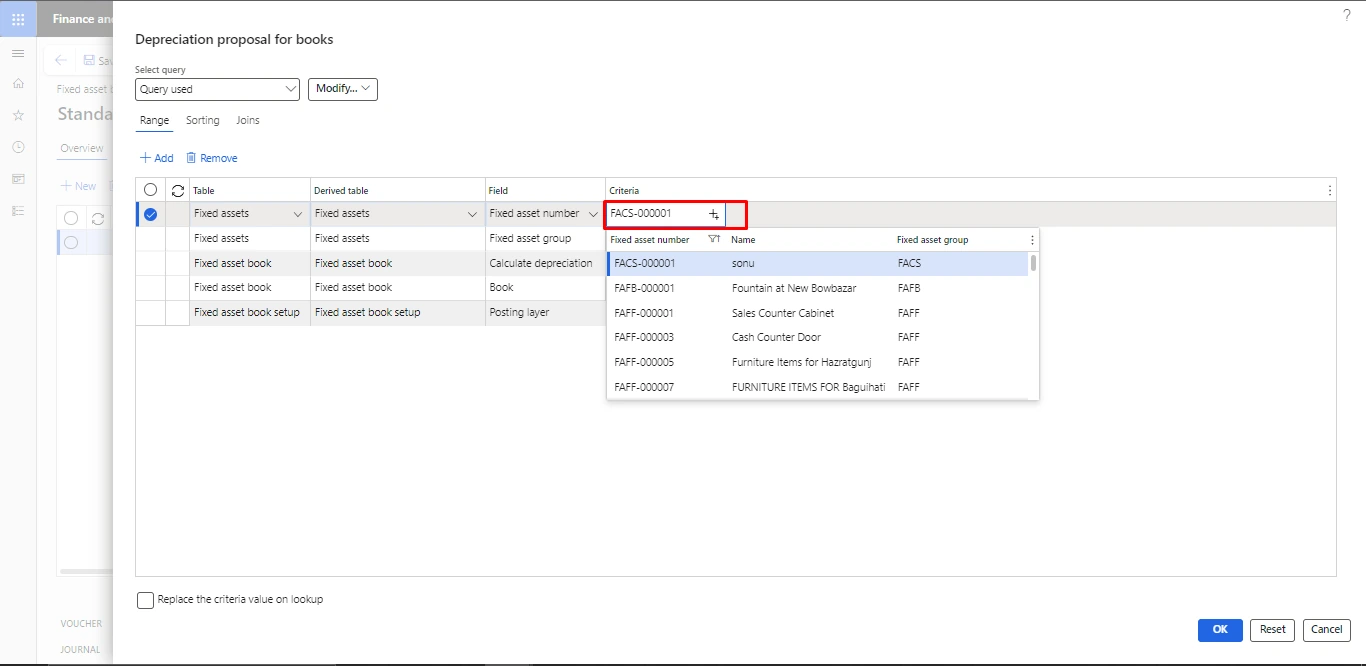Switch to the Sorting tab
Screen dimensions: 1366x666
(x=203, y=120)
